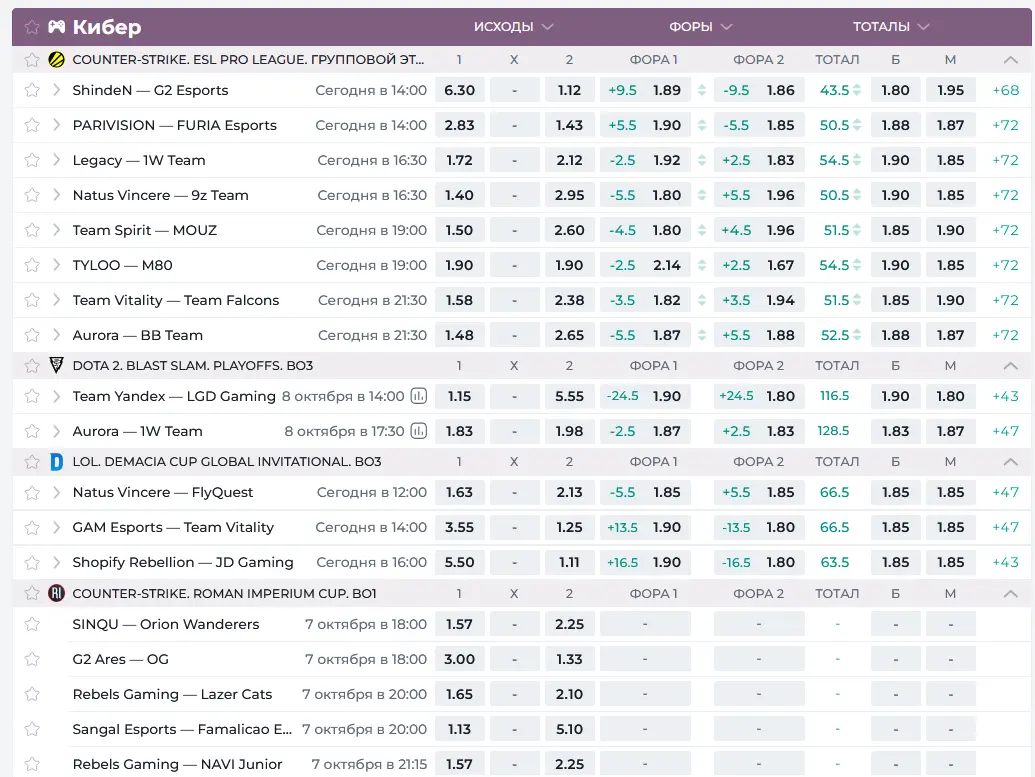Click the LoL Demacia Cup blue D icon
This screenshot has height=777, width=1035.
(57, 461)
